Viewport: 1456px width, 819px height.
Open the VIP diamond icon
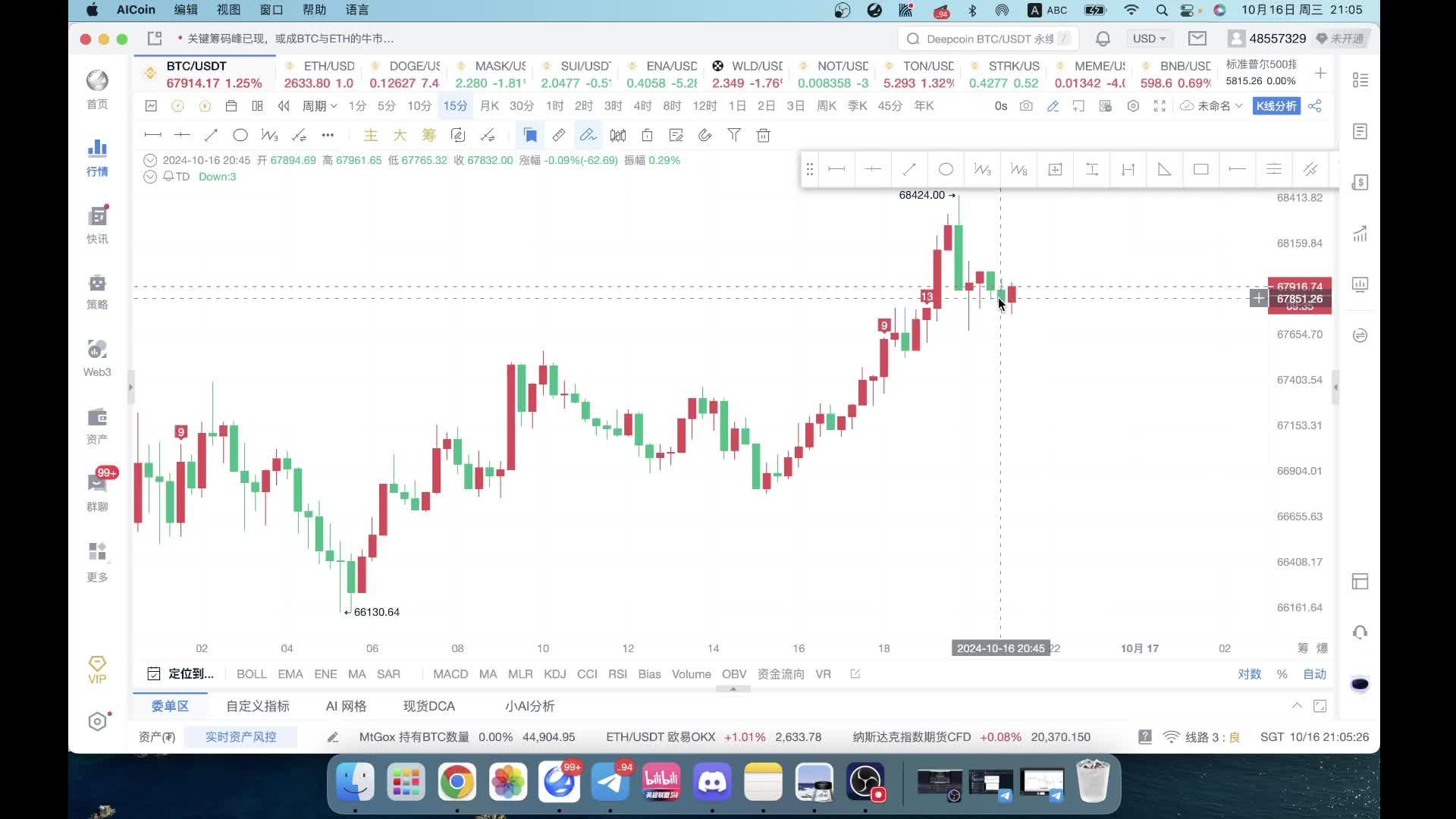pyautogui.click(x=97, y=670)
